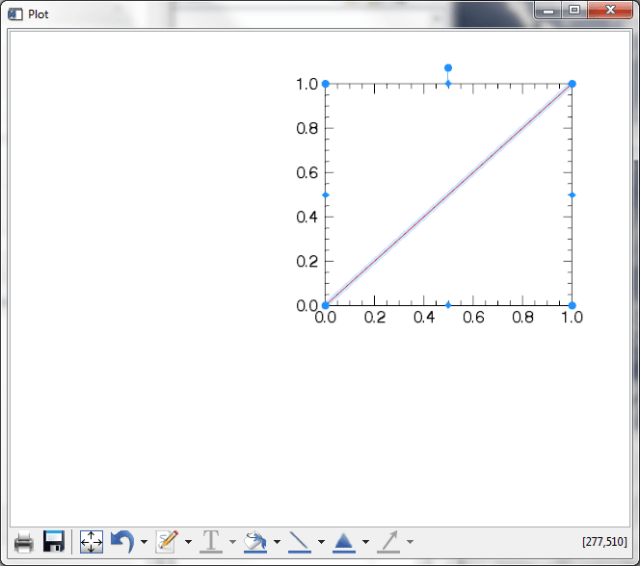Minimize the Plot window
This screenshot has width=640, height=566.
click(548, 10)
